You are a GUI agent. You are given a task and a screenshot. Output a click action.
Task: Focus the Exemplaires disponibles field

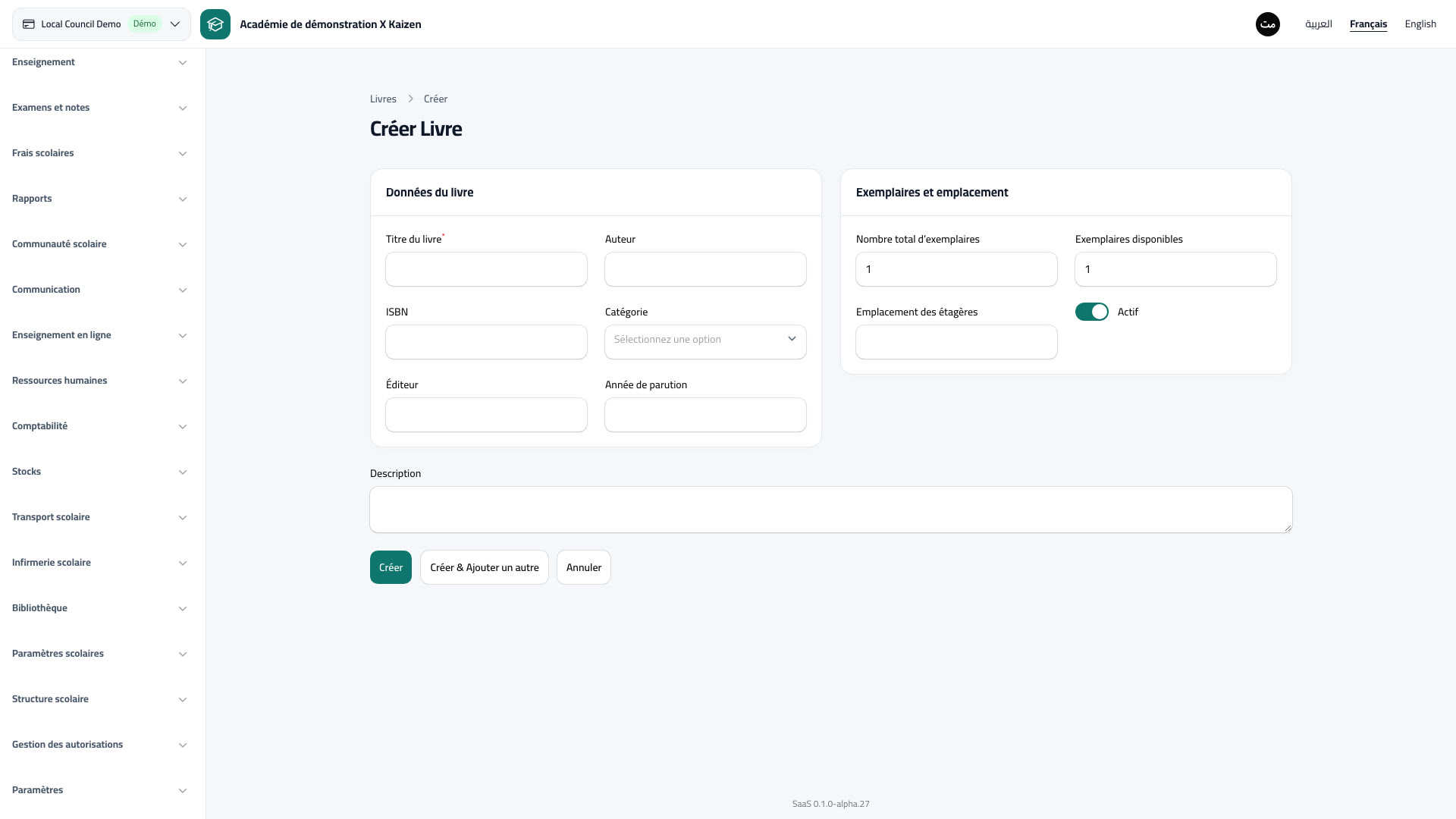pyautogui.click(x=1175, y=269)
